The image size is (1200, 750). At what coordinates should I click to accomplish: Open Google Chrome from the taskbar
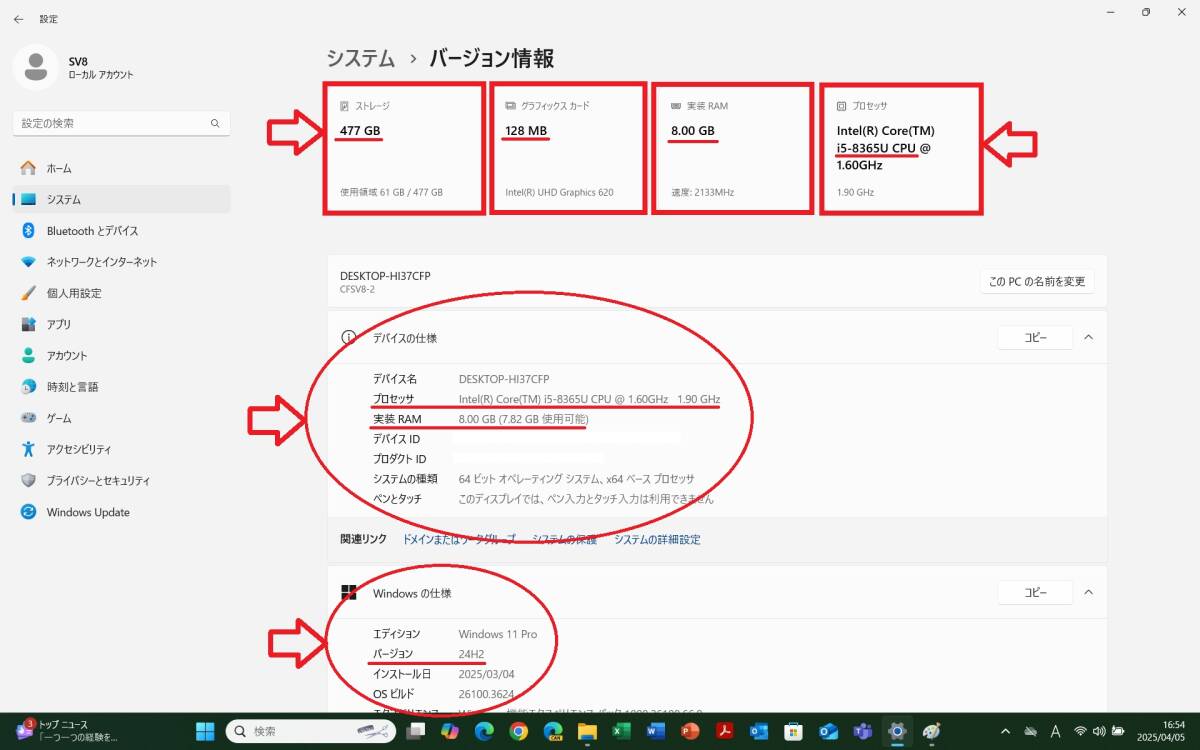click(518, 731)
